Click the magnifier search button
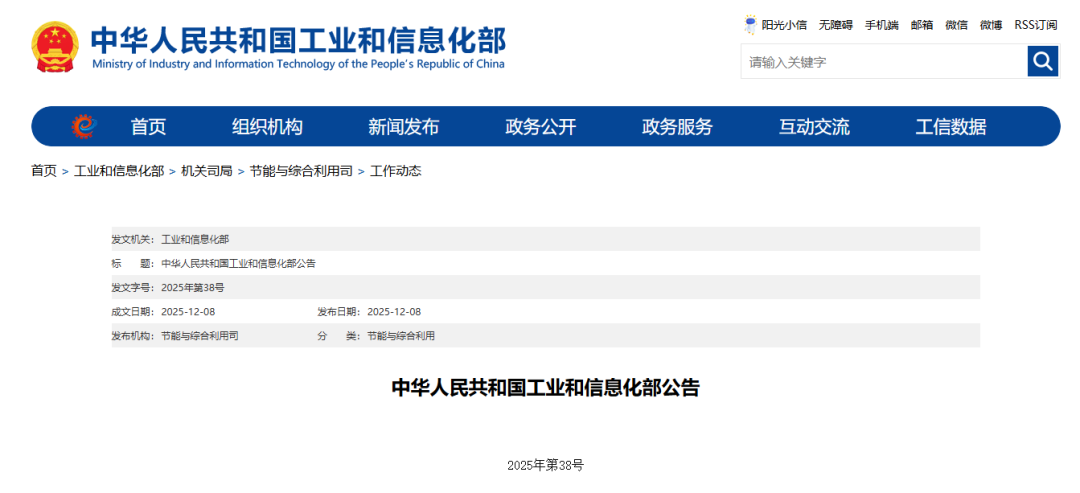The width and height of the screenshot is (1080, 493). click(1042, 62)
